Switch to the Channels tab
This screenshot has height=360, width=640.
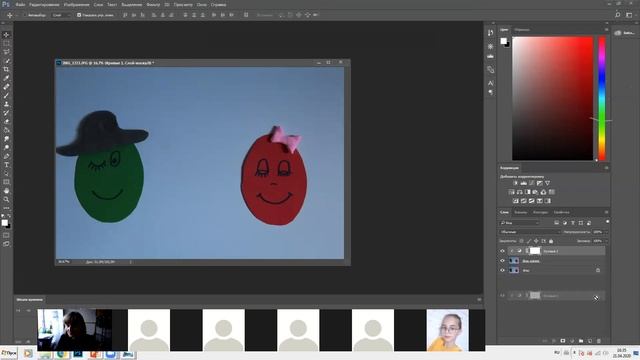click(520, 212)
